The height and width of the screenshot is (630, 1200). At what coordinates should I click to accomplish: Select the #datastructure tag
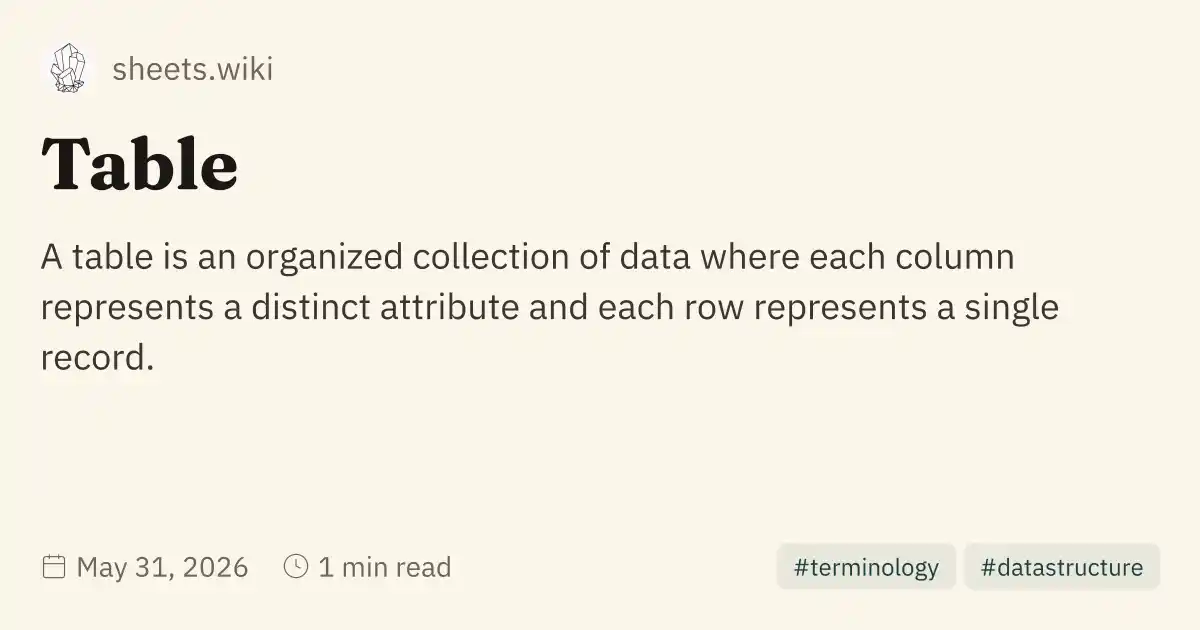[1062, 567]
